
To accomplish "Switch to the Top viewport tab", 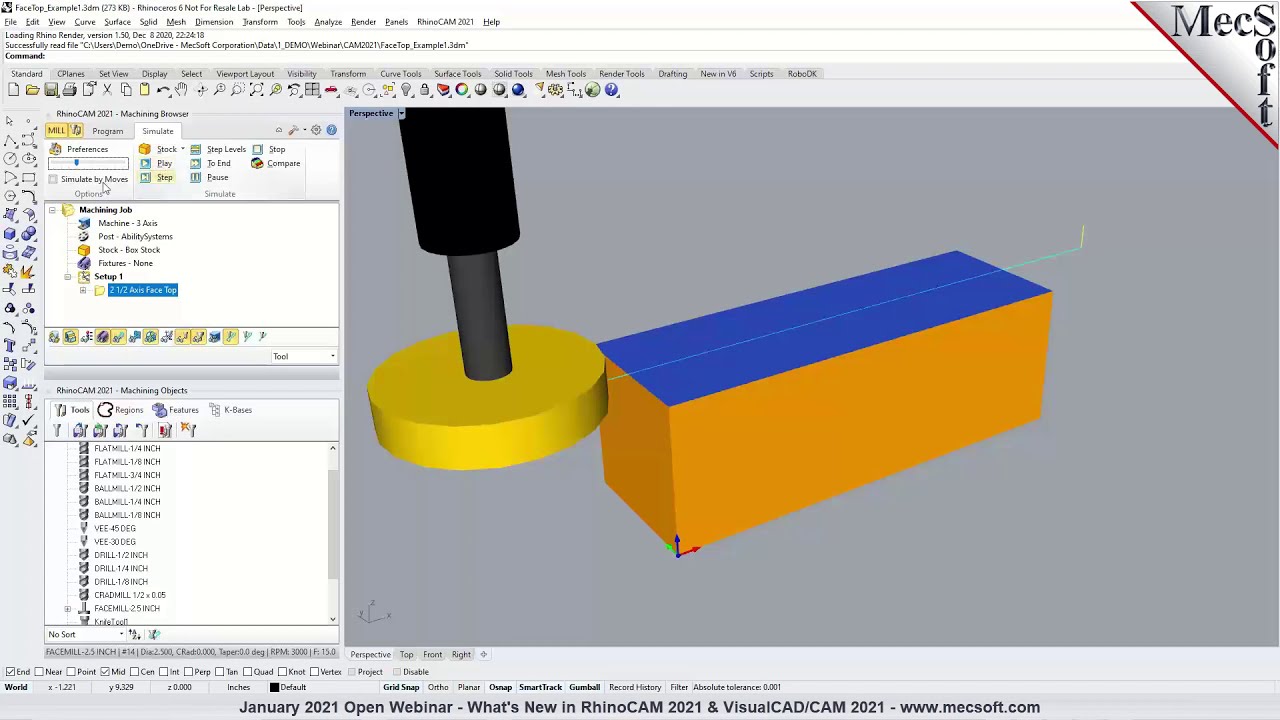I will pos(406,655).
